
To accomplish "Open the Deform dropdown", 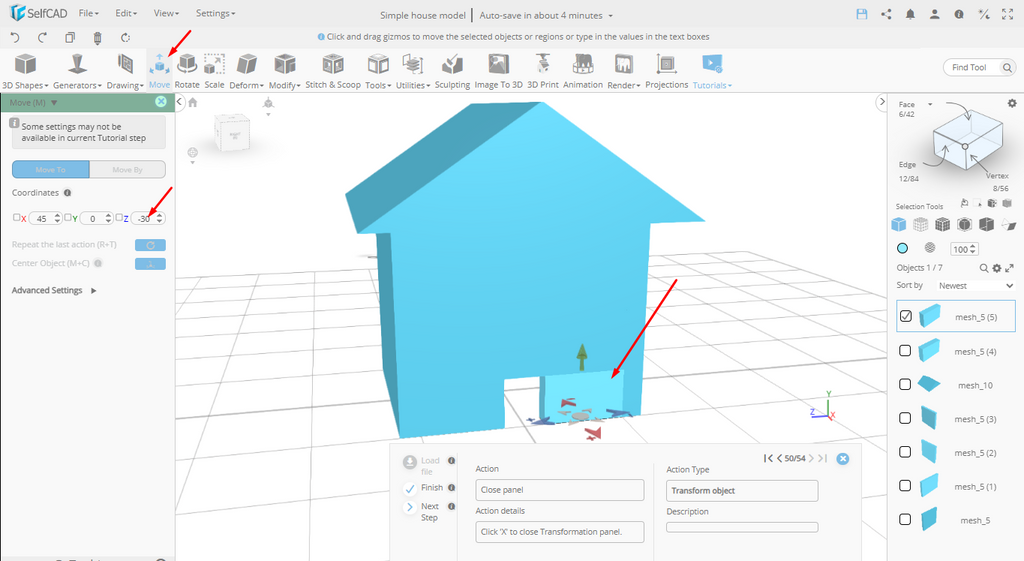I will [x=246, y=71].
